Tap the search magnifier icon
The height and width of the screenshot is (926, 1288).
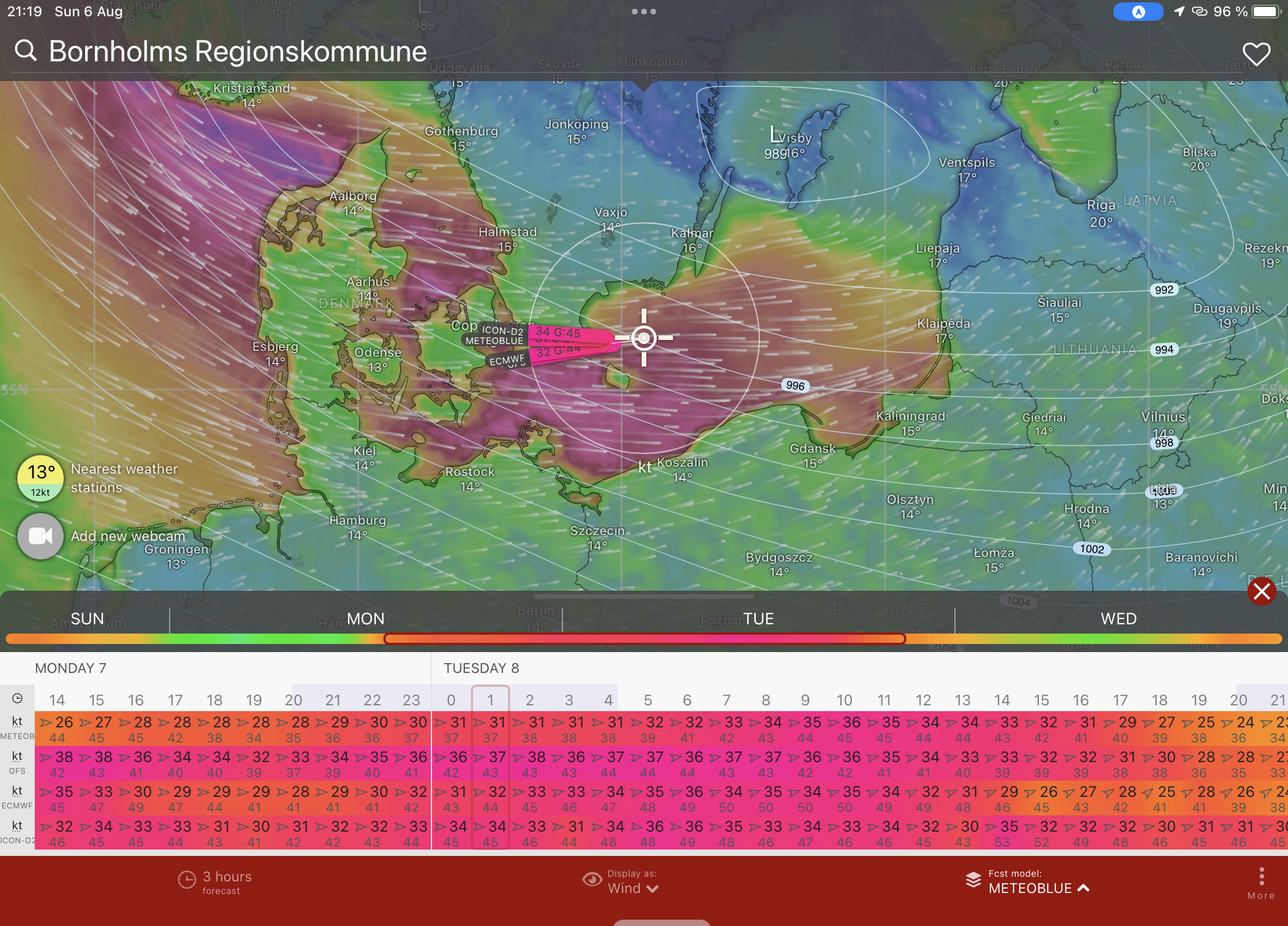click(25, 51)
